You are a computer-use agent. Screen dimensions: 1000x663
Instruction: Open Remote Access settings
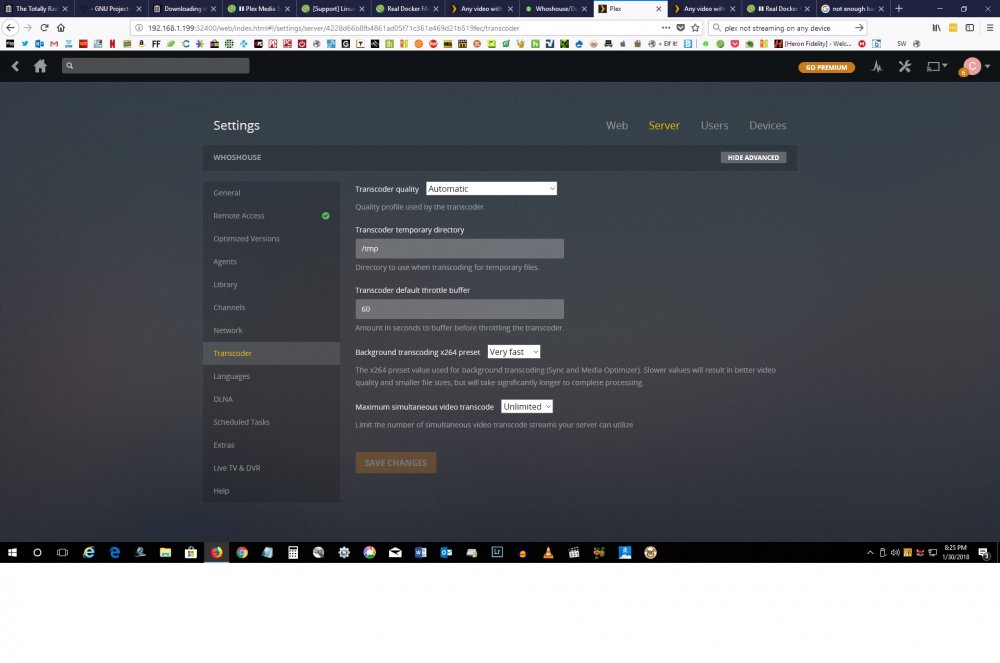click(271, 215)
